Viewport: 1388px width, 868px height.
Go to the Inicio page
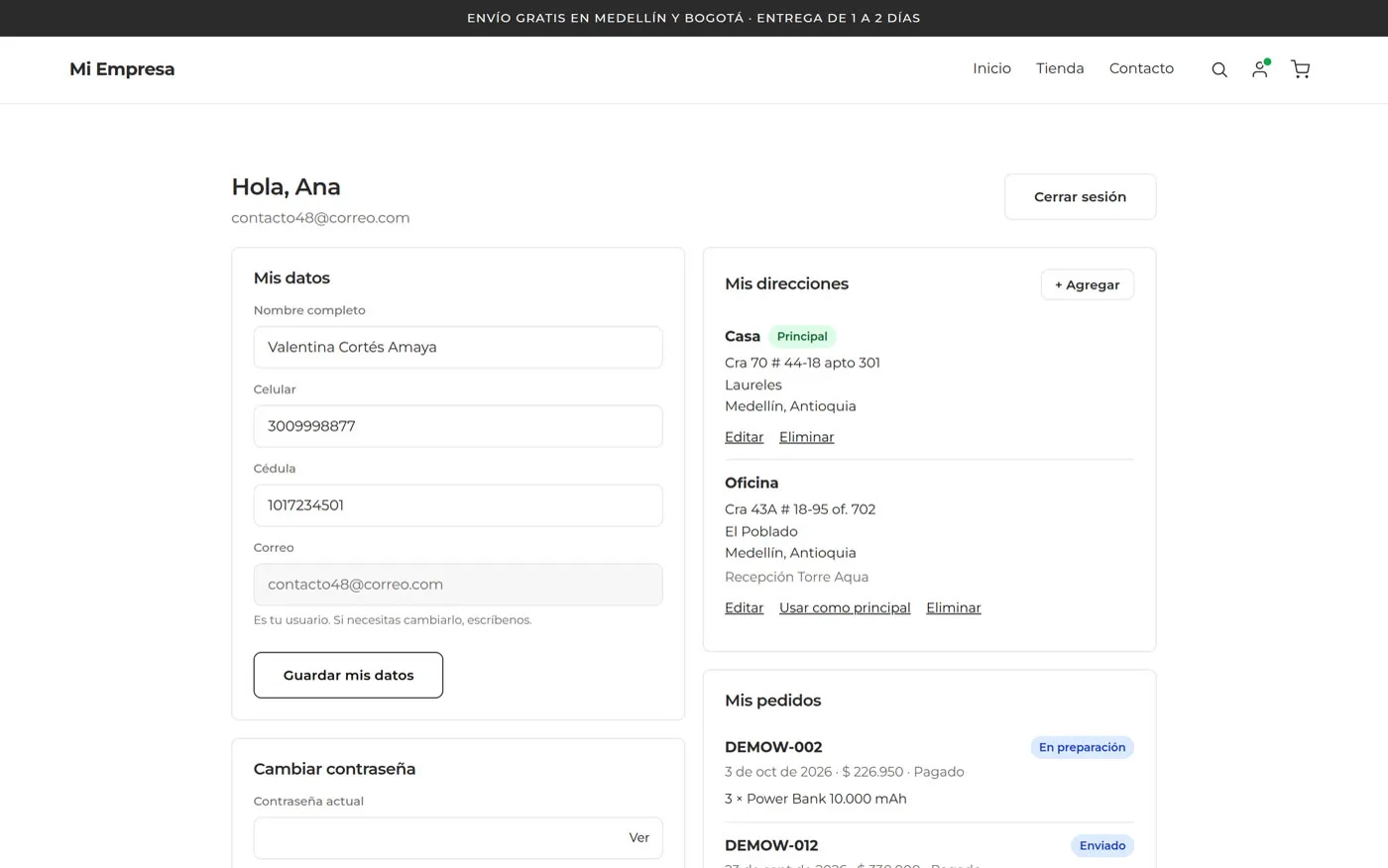[991, 68]
